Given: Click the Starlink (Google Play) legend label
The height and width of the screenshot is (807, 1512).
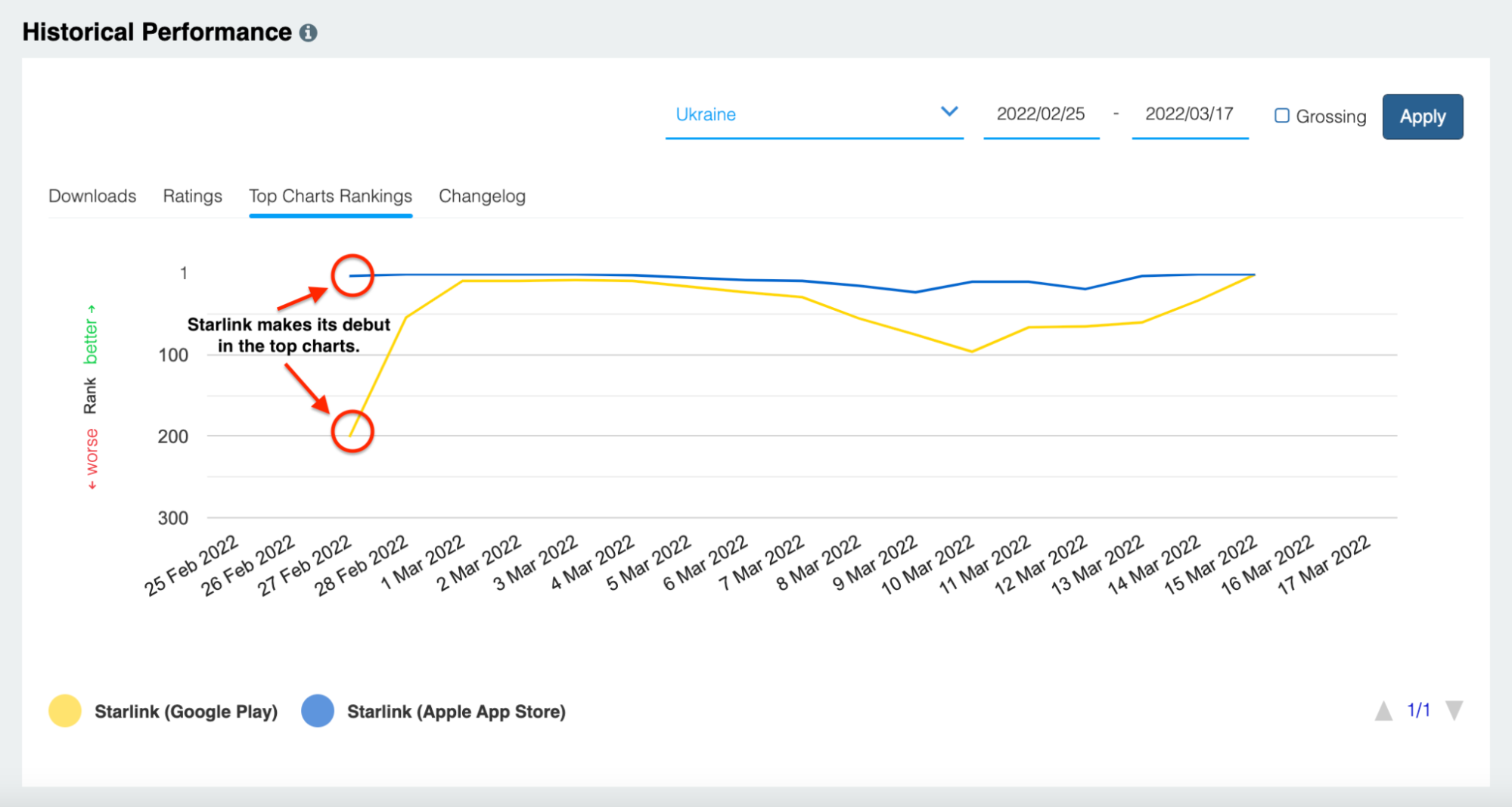Looking at the screenshot, I should [x=186, y=712].
